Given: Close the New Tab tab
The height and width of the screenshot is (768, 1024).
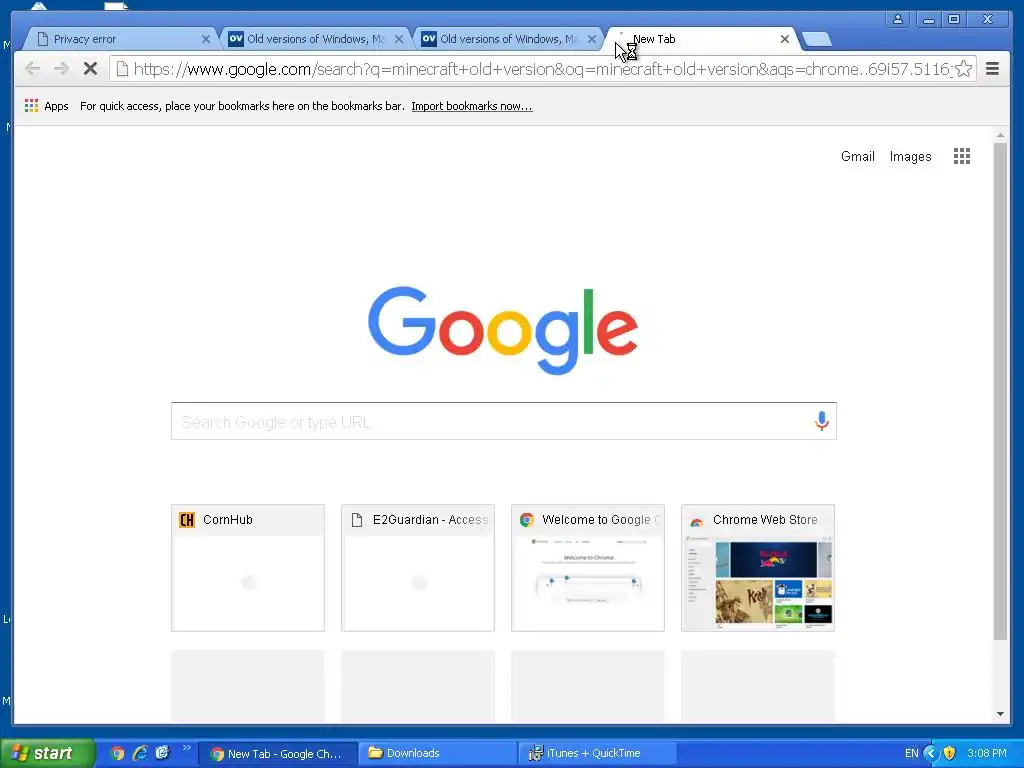Looking at the screenshot, I should point(785,39).
